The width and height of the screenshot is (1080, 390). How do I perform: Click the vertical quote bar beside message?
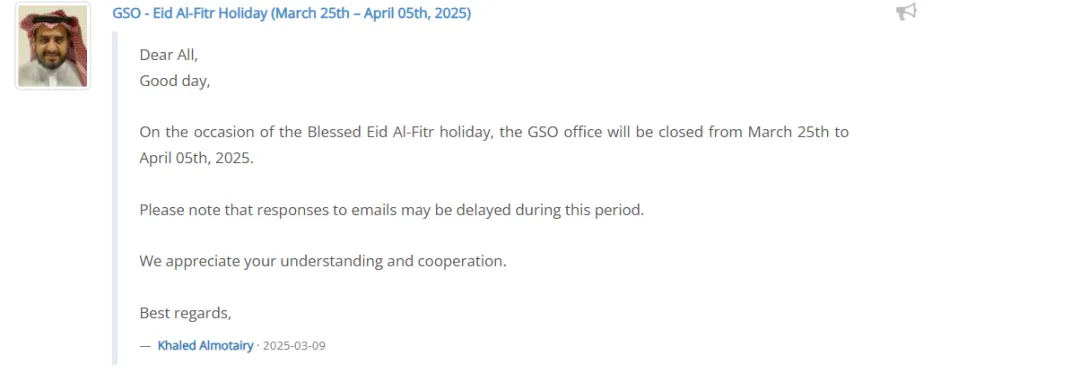(x=115, y=198)
